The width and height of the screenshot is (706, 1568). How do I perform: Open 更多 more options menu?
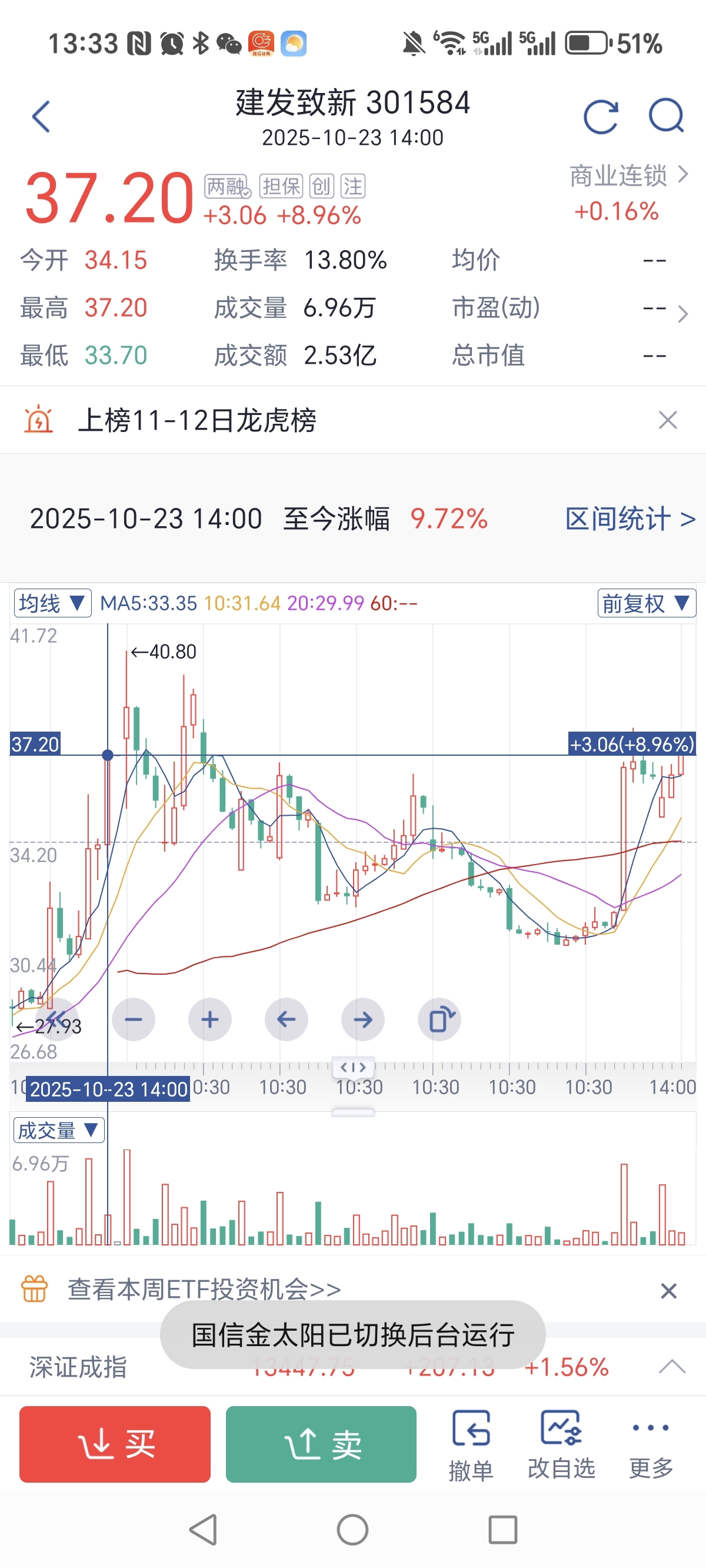(x=651, y=1444)
